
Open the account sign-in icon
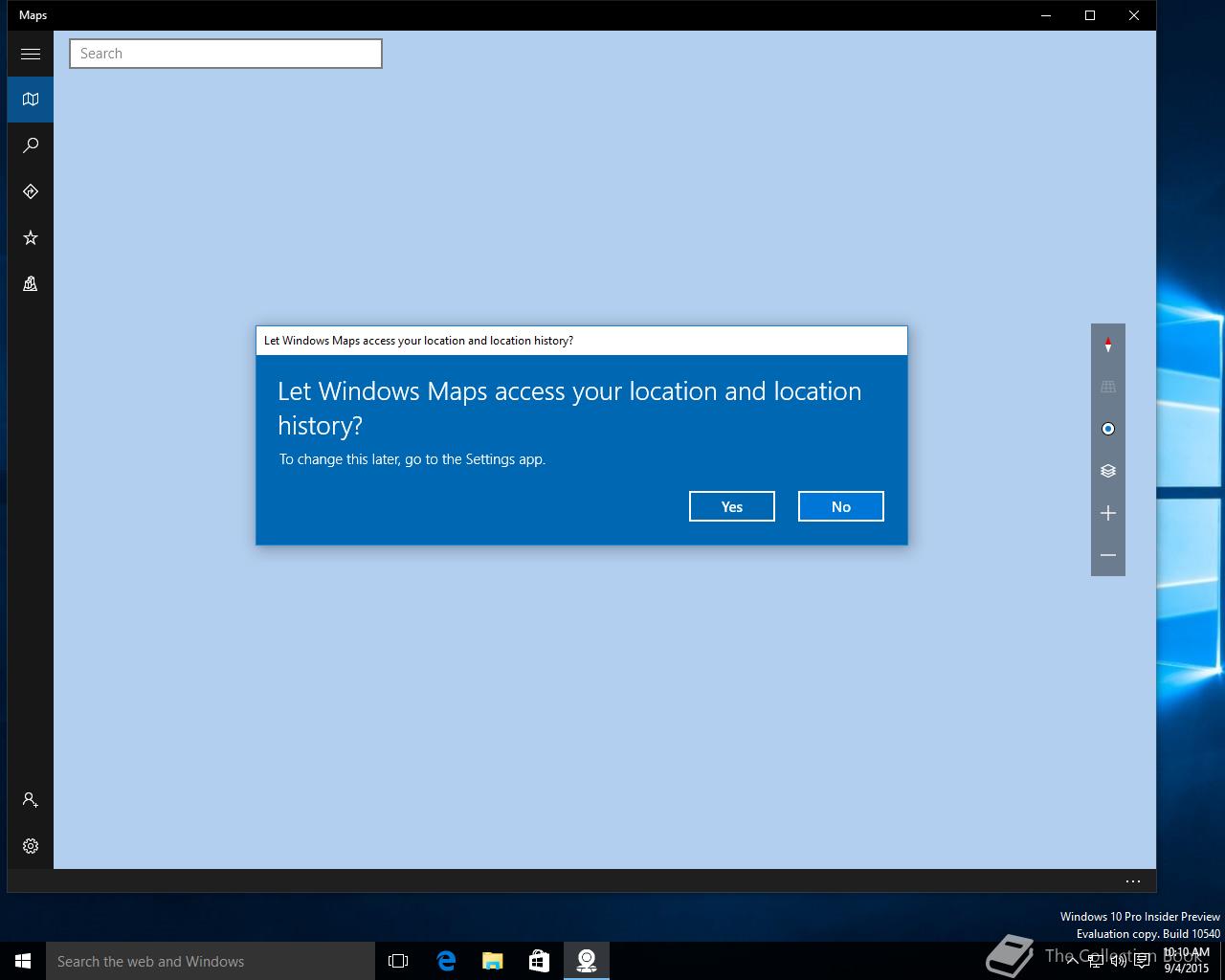(31, 800)
